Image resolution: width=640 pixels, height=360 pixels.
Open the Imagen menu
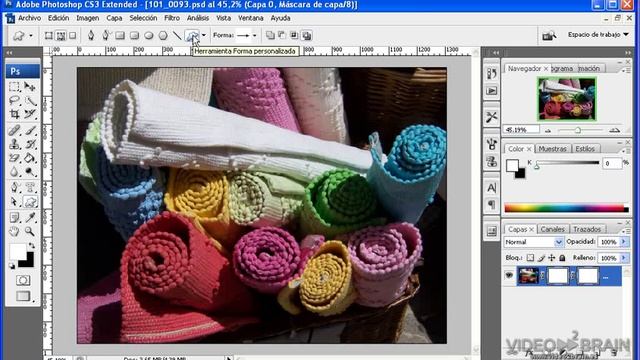87,18
